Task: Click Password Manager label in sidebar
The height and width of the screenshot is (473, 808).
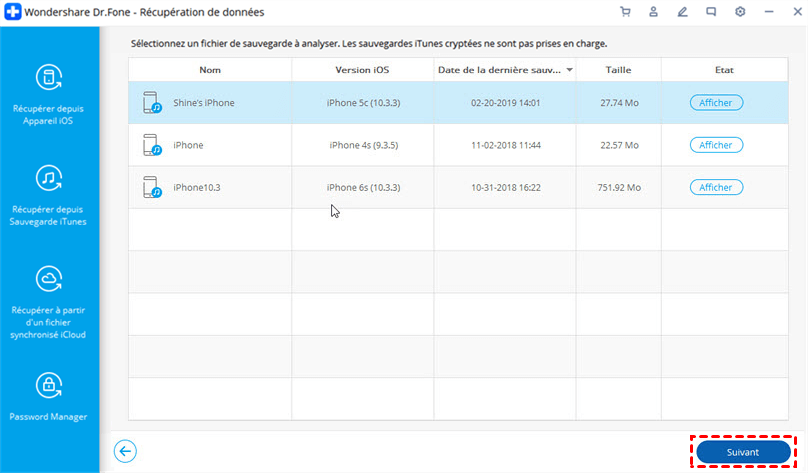Action: tap(48, 416)
